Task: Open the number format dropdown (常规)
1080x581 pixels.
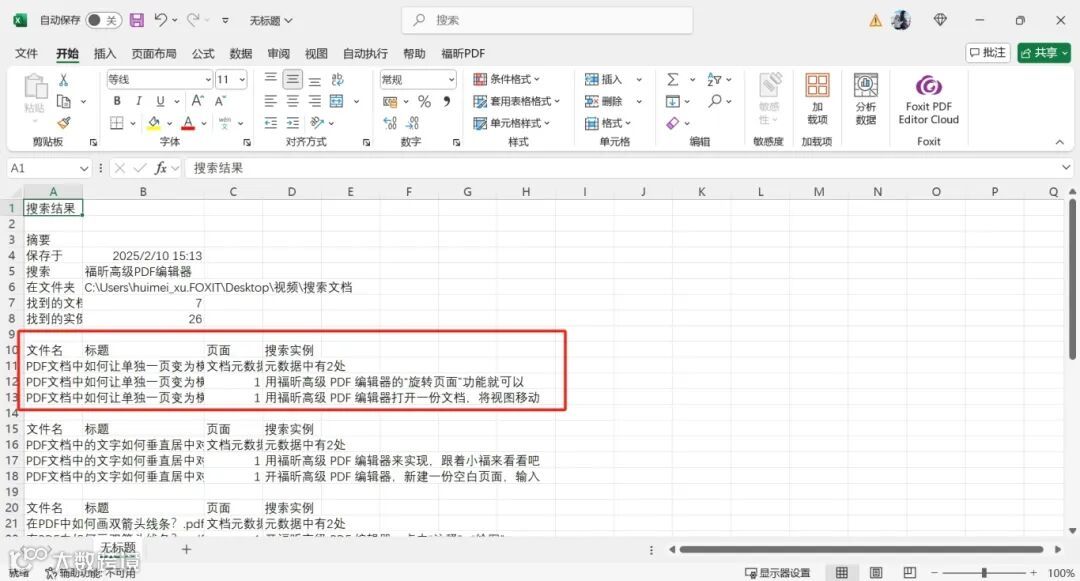Action: coord(451,80)
